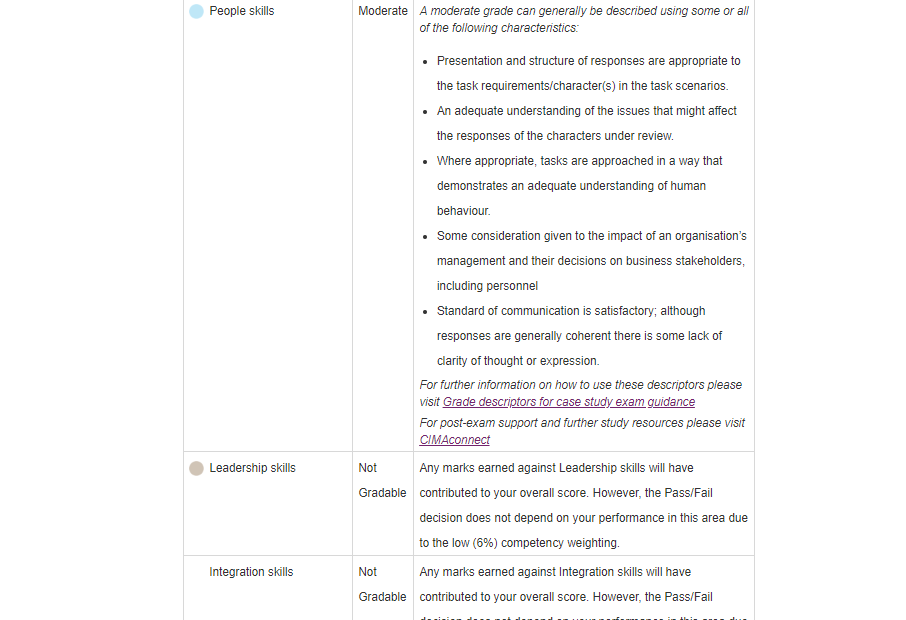Click the beige circle beside Leadership skills
Viewport: 906px width, 620px height.
click(196, 468)
